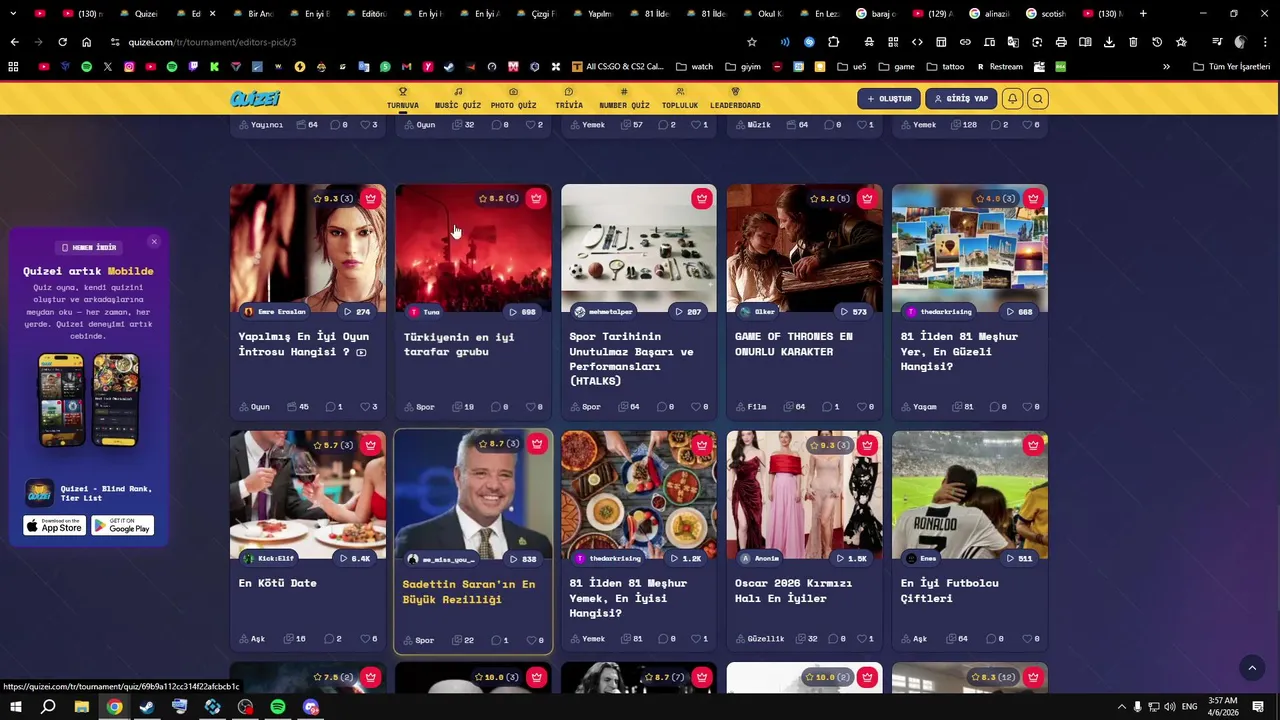
Task: Open comments on Sadettin Saran card
Action: pos(499,640)
